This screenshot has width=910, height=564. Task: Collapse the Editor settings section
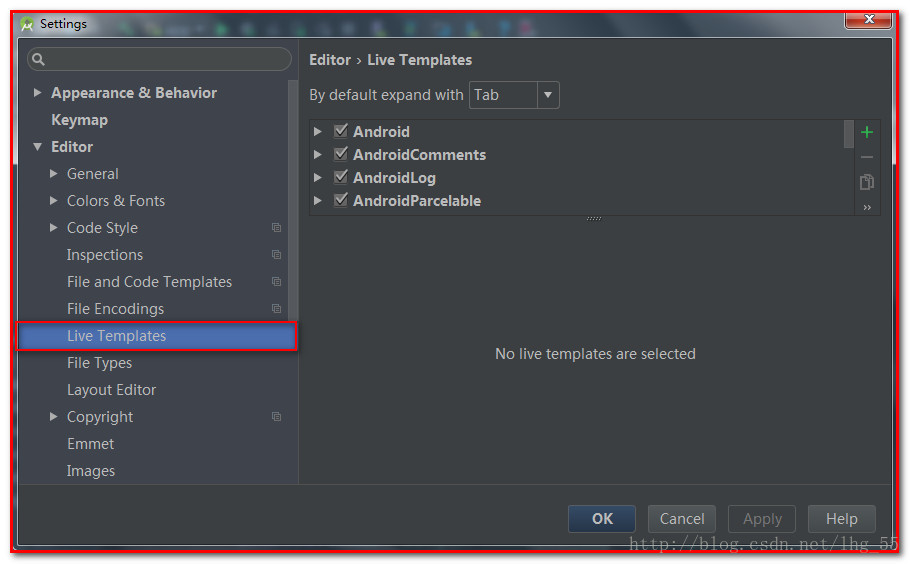pos(38,147)
